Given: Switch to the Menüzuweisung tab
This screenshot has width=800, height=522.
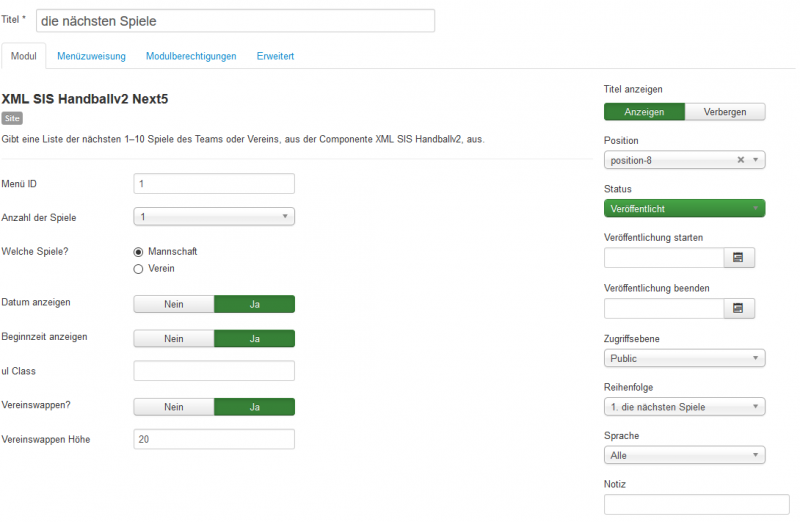Looking at the screenshot, I should [91, 56].
